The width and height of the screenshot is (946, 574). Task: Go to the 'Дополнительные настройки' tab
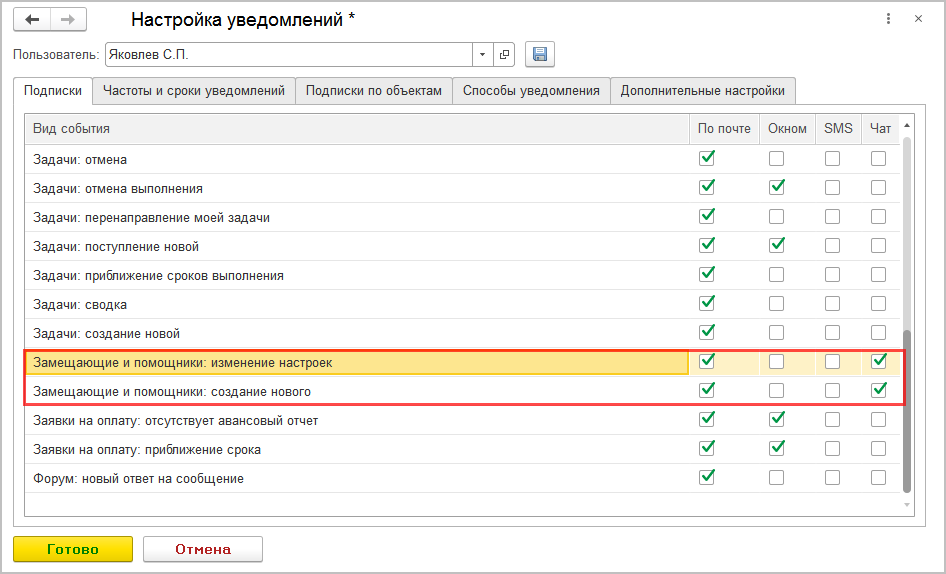702,91
